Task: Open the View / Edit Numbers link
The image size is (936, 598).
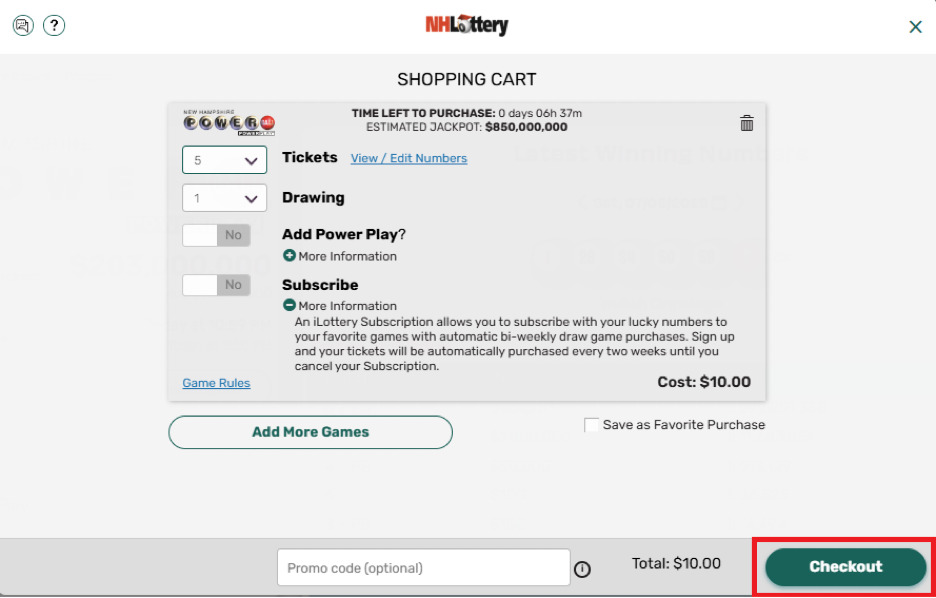Action: click(409, 158)
